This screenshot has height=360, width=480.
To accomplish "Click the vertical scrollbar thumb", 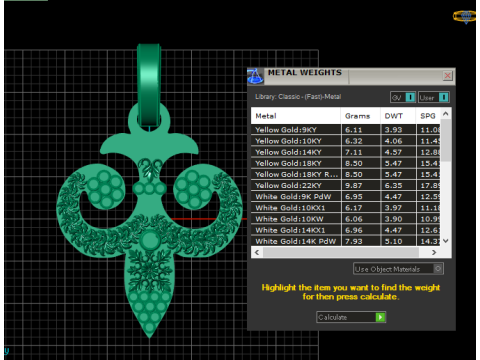I will pyautogui.click(x=446, y=141).
